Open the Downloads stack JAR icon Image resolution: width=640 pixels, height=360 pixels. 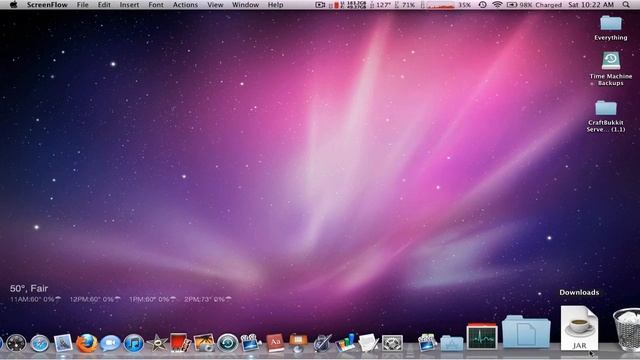pyautogui.click(x=579, y=328)
